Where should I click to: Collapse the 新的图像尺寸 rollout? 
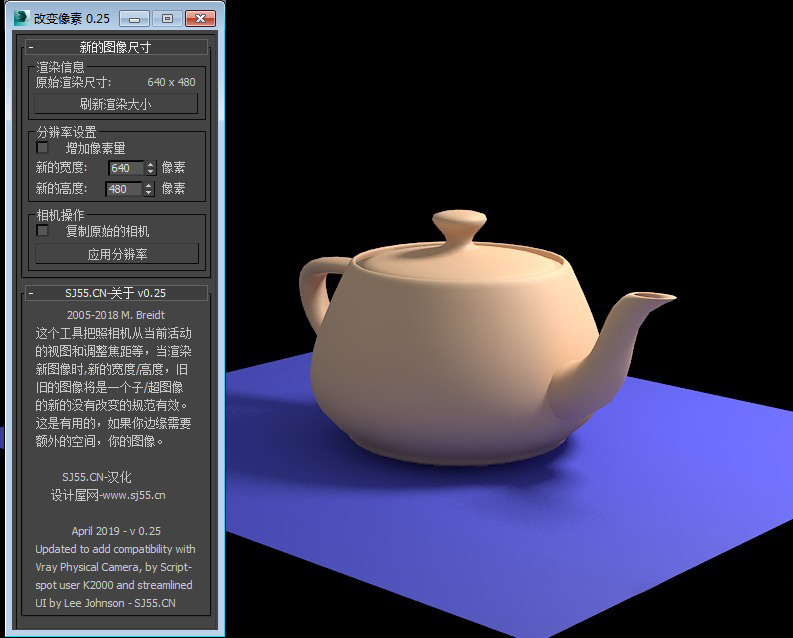[31, 47]
